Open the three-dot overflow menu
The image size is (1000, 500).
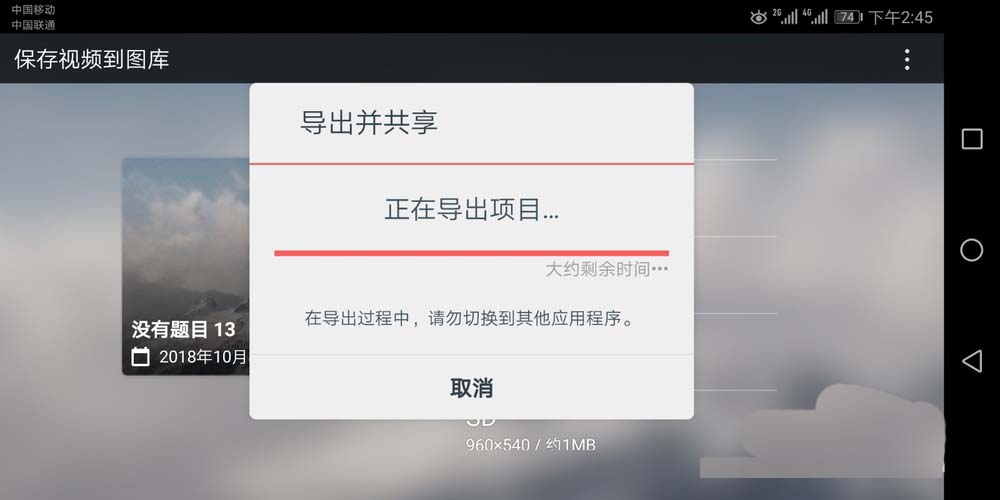[x=906, y=60]
